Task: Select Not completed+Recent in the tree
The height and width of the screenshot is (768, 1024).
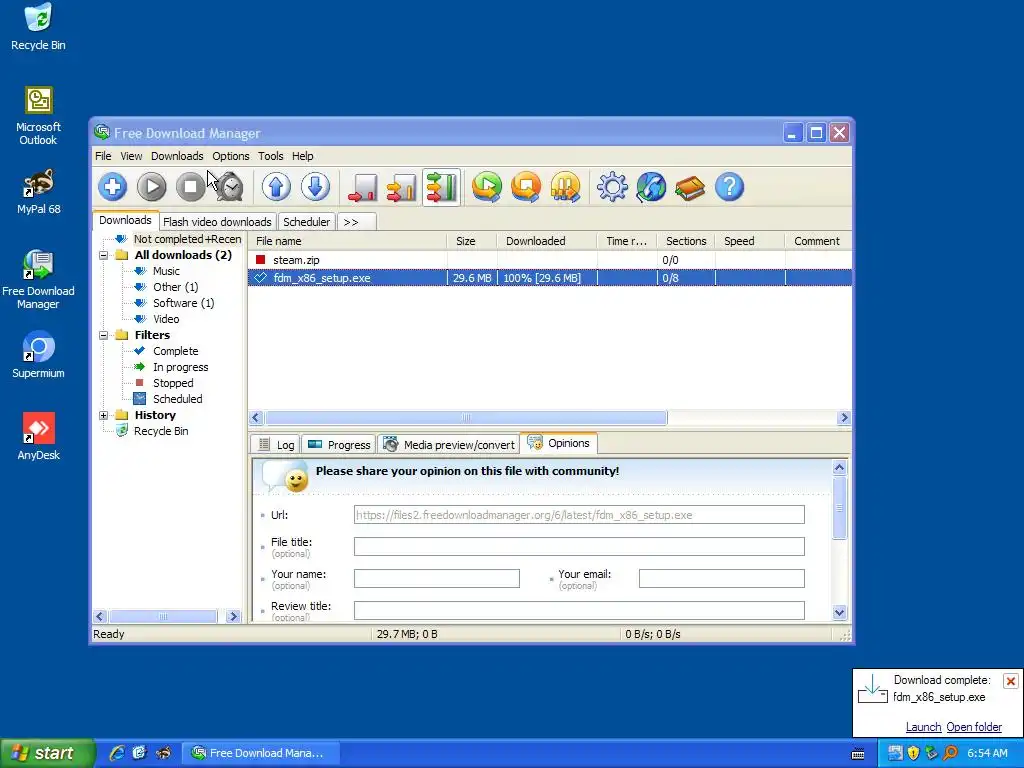Action: (187, 239)
